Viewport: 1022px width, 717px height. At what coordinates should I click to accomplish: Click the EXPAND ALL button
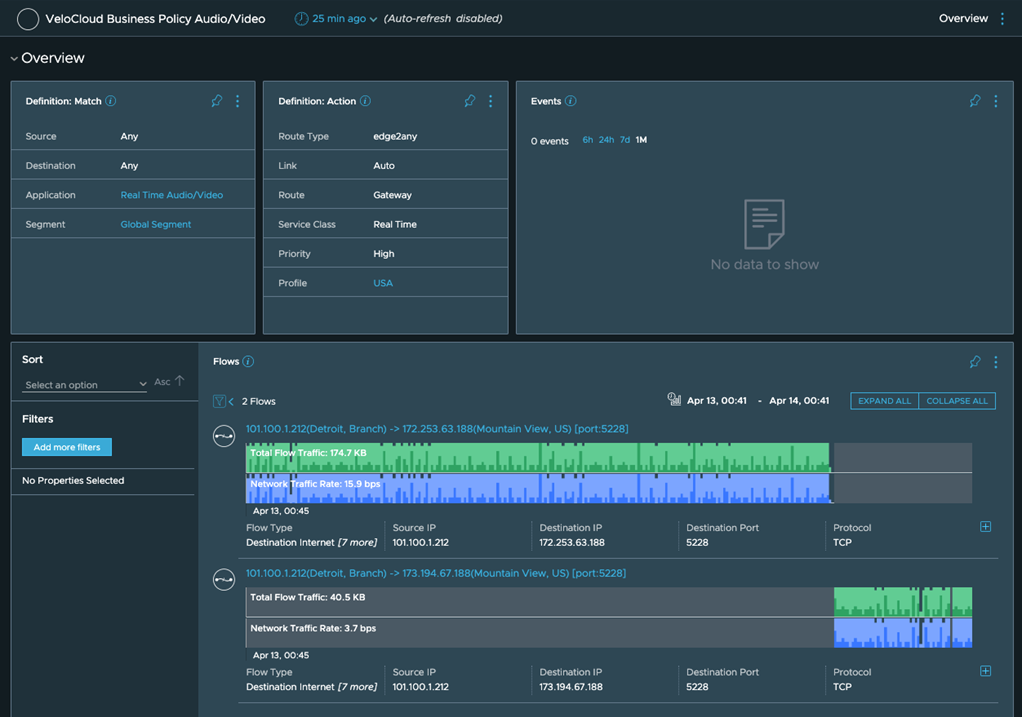(x=884, y=401)
